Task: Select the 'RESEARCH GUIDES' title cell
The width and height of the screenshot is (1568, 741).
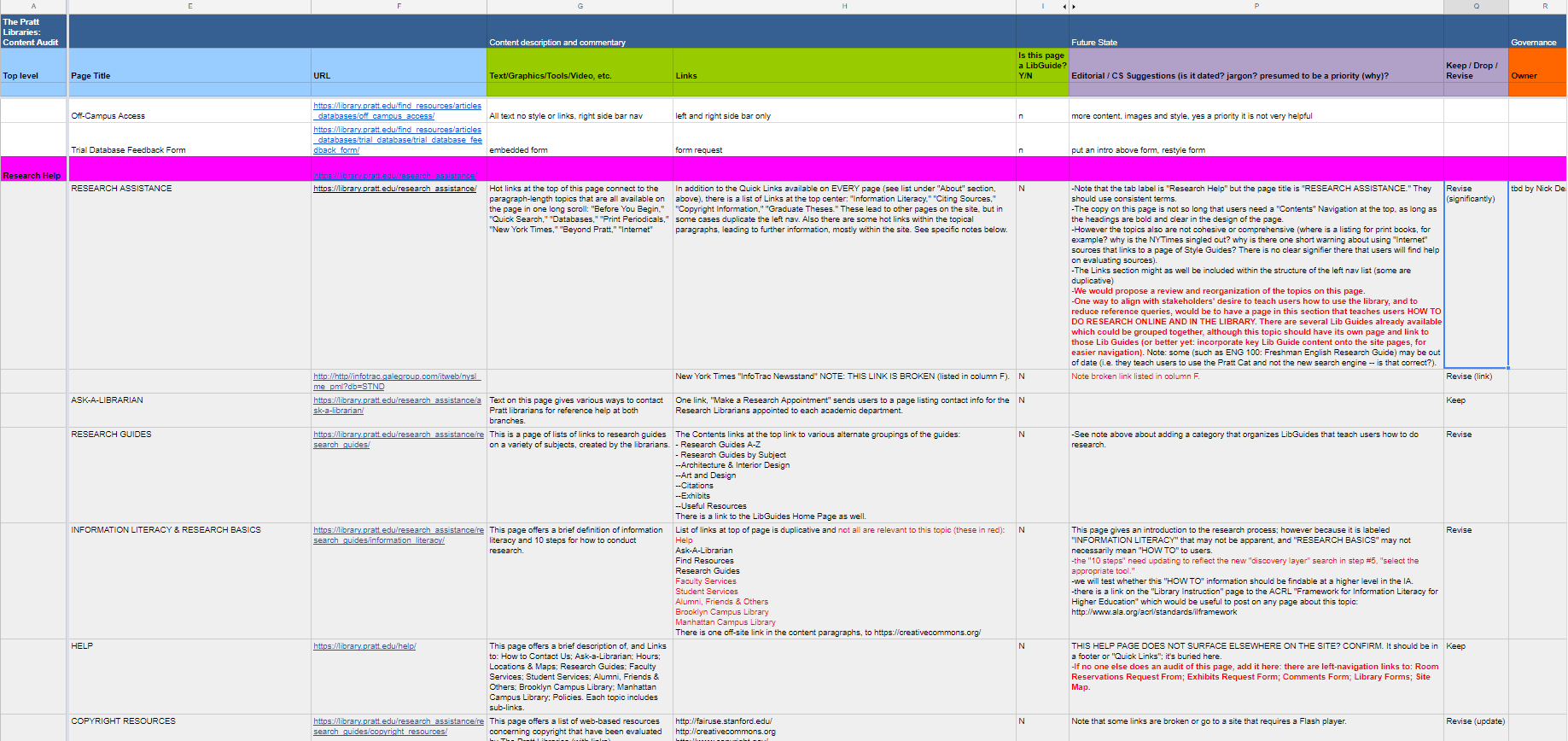Action: click(189, 475)
